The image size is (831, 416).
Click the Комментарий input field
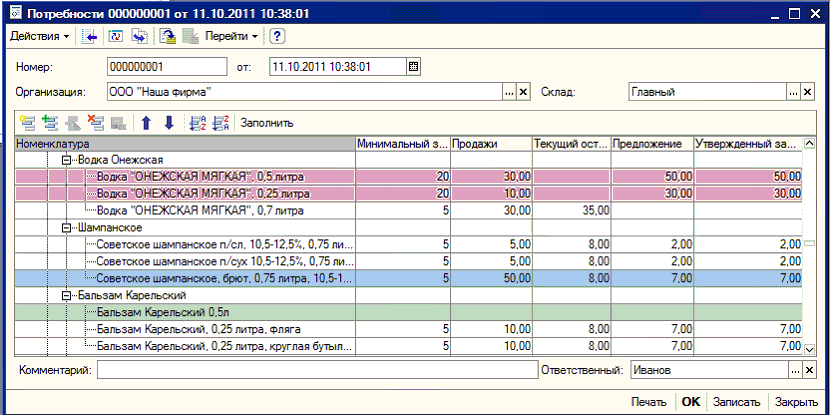pos(317,370)
